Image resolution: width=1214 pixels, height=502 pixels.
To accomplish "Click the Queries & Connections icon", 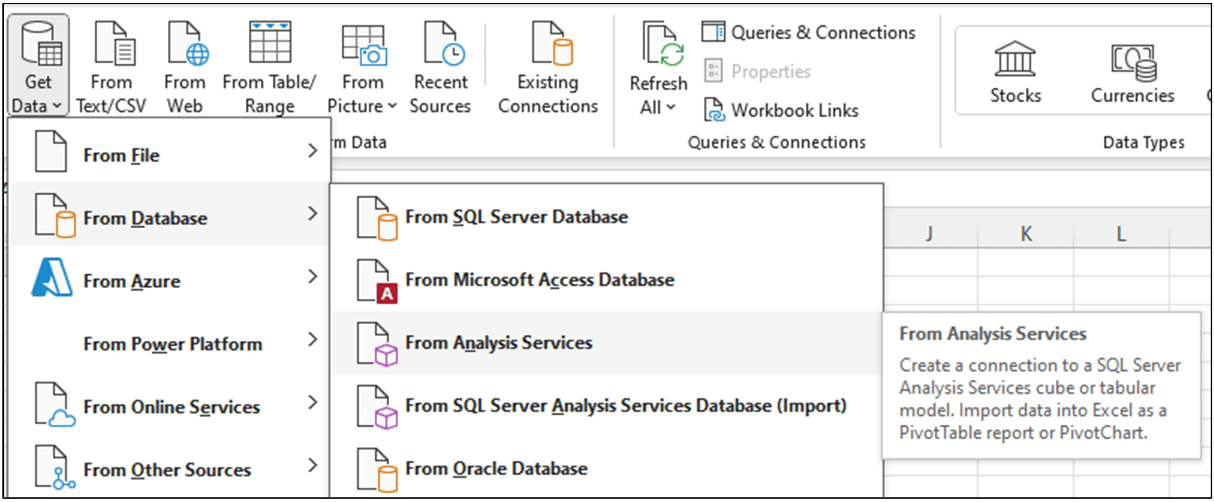I will (x=713, y=32).
